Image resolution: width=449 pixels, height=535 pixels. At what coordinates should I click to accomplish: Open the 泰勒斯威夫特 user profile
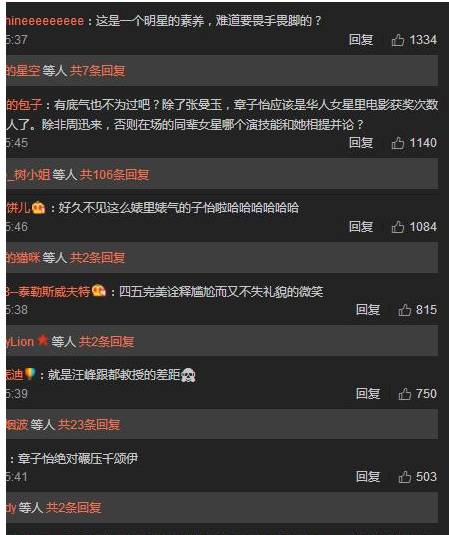tap(48, 292)
